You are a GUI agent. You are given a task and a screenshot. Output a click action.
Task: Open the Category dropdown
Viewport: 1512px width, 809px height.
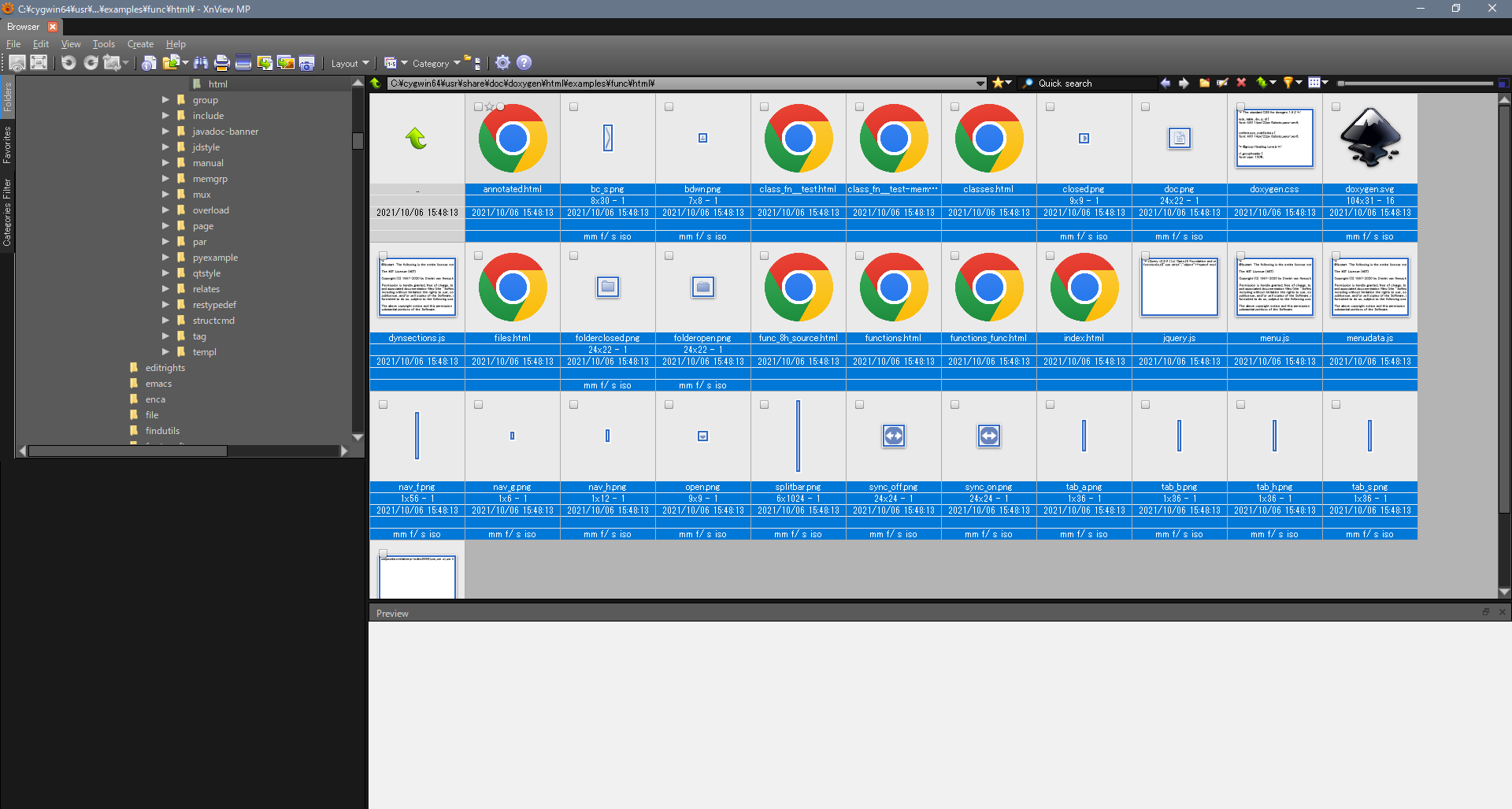pyautogui.click(x=436, y=64)
